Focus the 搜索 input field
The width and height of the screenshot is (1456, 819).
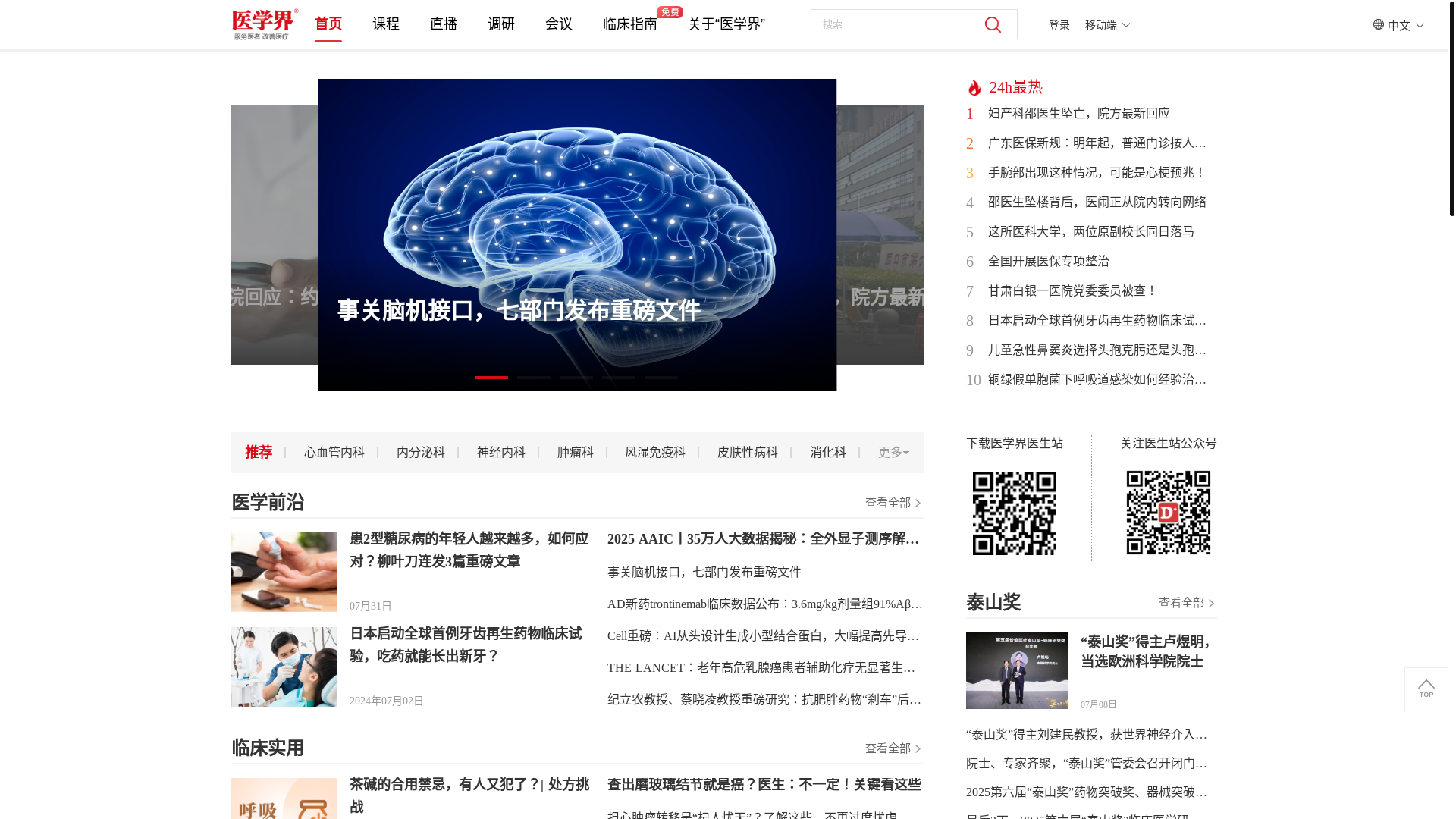889,24
